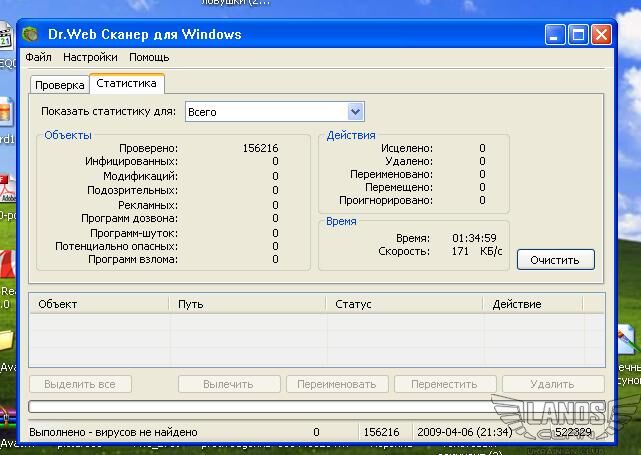Image resolution: width=641 pixels, height=455 pixels.
Task: Open the Файл menu
Action: pyautogui.click(x=38, y=58)
